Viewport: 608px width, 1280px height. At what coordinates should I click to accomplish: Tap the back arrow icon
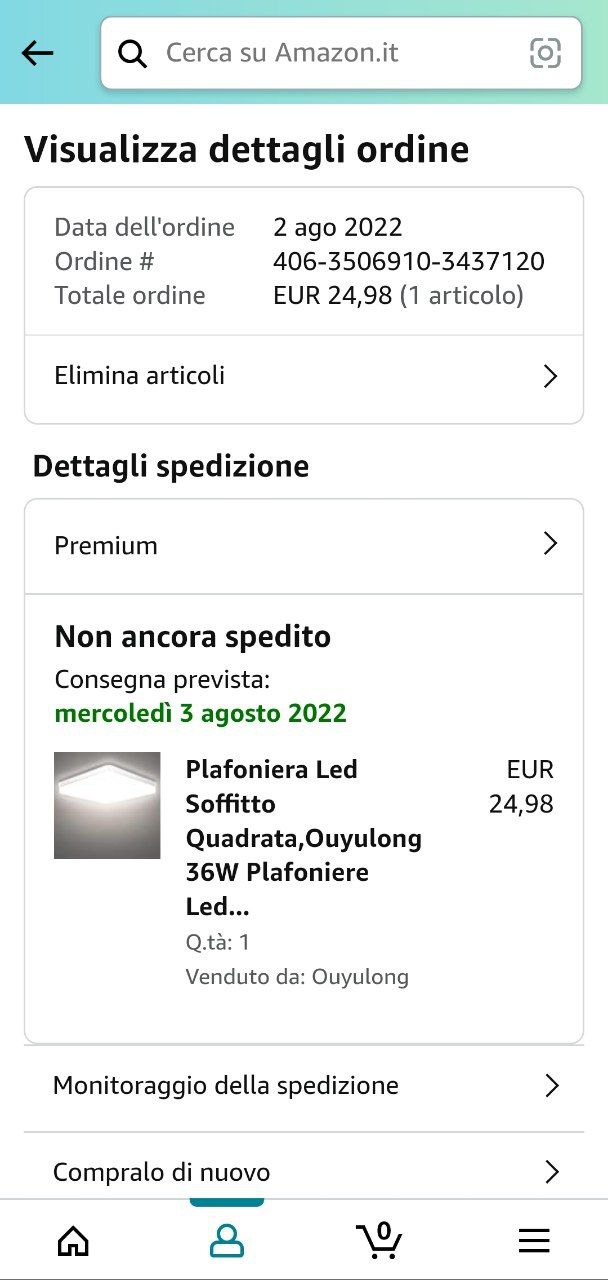[38, 53]
